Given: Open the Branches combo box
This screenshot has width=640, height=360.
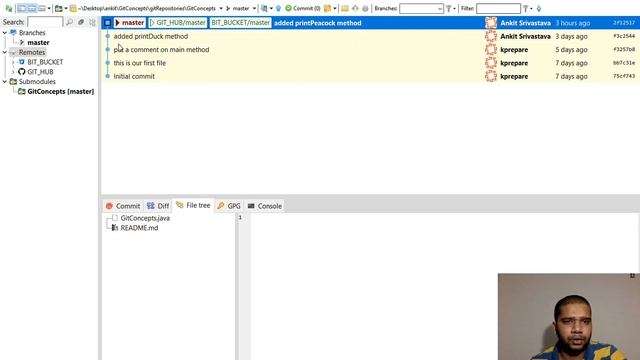Looking at the screenshot, I should (421, 9).
